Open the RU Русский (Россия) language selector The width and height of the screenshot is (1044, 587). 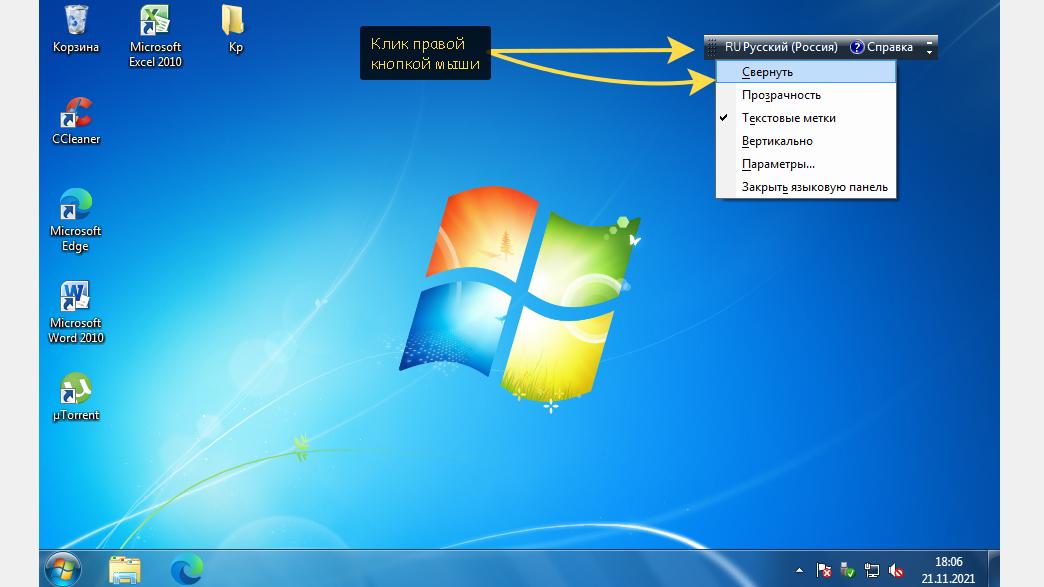click(x=781, y=47)
